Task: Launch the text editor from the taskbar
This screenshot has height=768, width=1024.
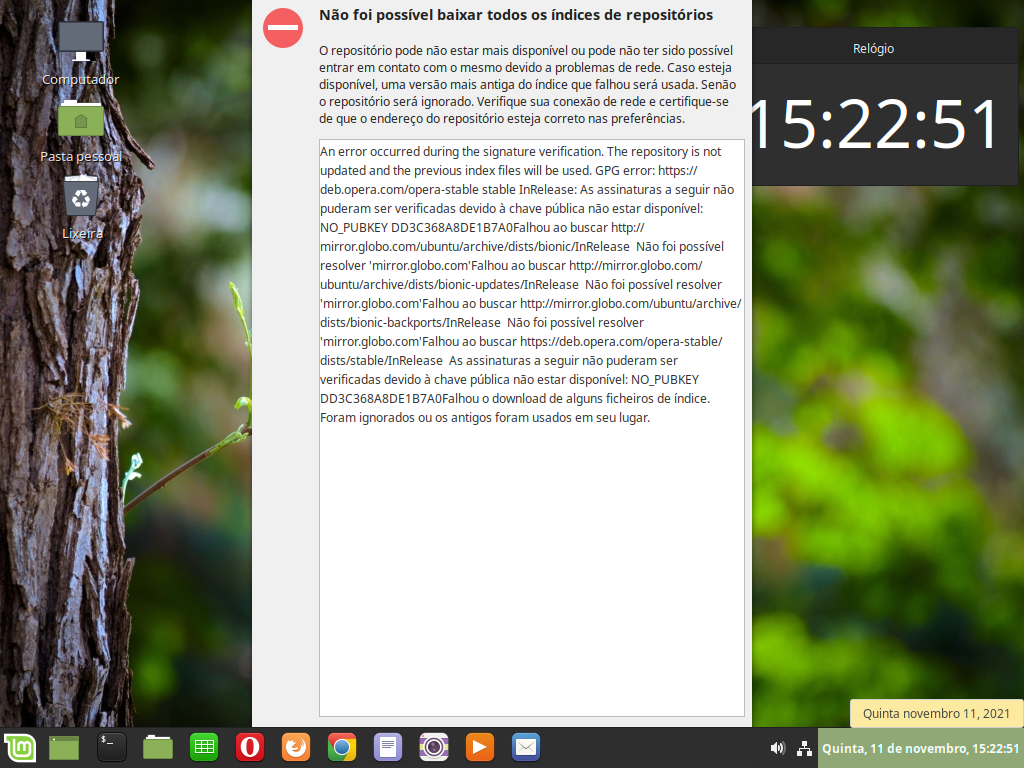Action: click(x=387, y=747)
